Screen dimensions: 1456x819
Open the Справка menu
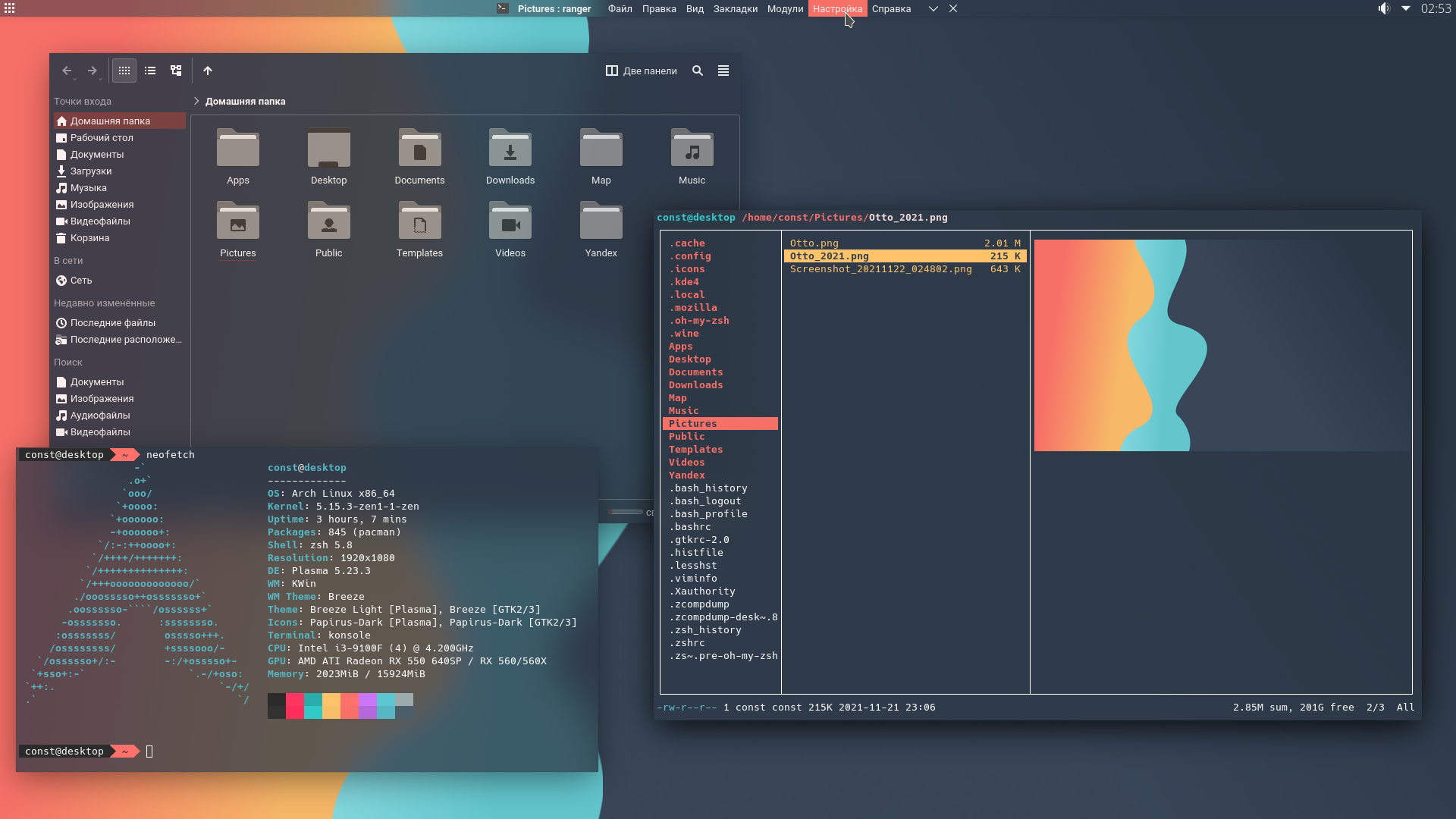click(x=891, y=8)
